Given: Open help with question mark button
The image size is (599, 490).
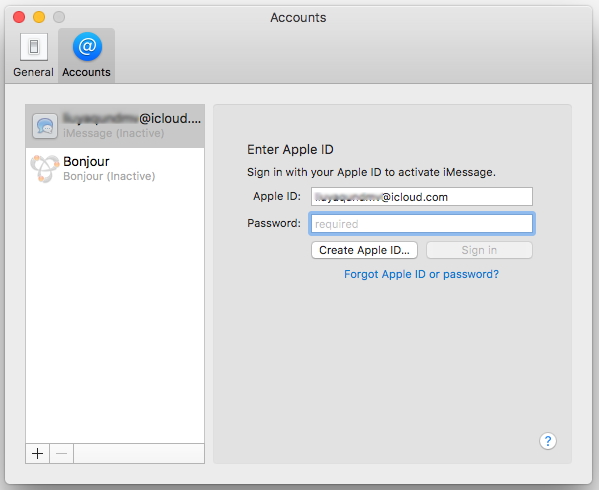Looking at the screenshot, I should 548,441.
